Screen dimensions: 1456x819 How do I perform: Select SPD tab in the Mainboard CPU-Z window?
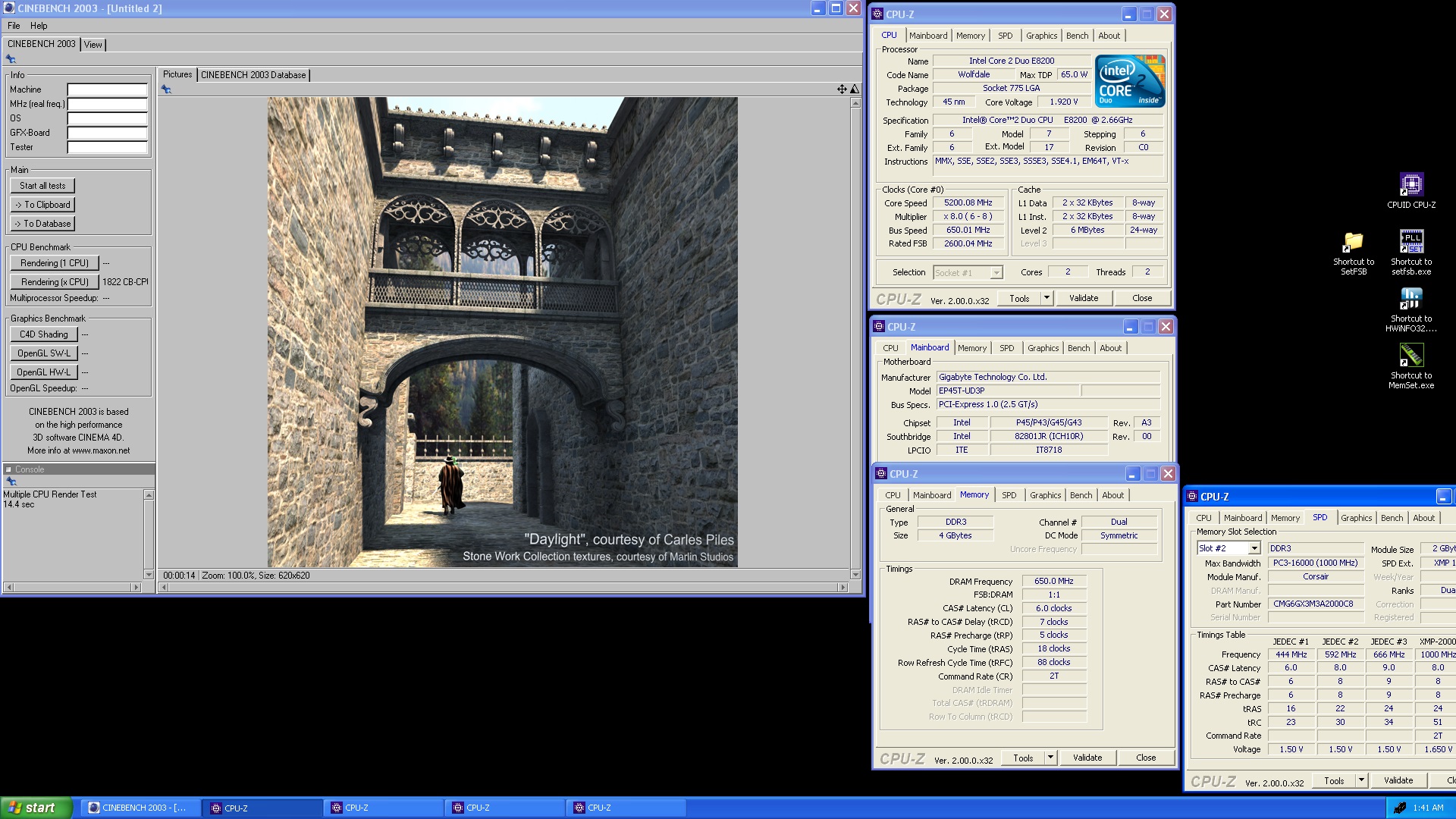tap(1006, 348)
